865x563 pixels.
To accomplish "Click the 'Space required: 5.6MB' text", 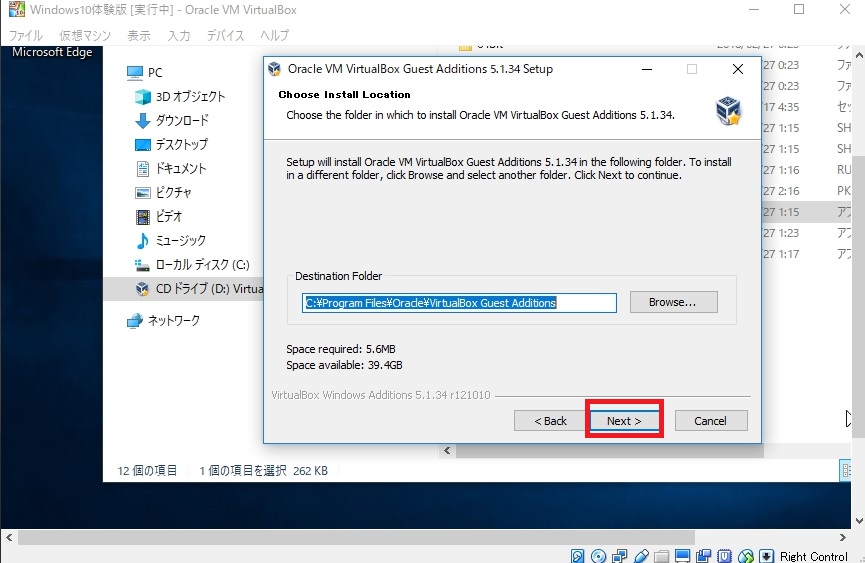I will coord(340,349).
